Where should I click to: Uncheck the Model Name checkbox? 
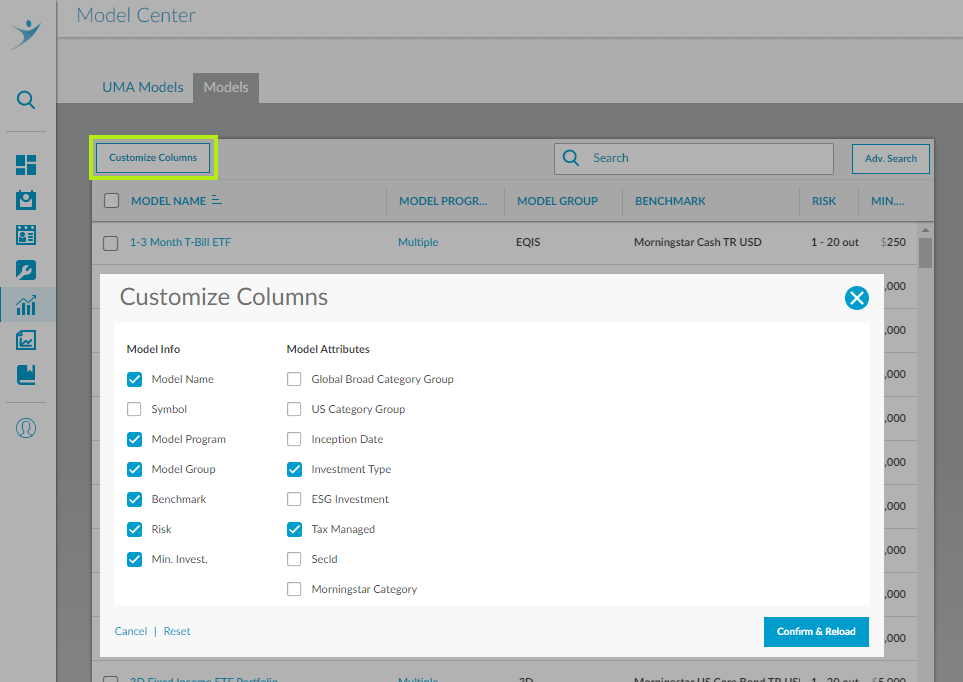click(134, 379)
